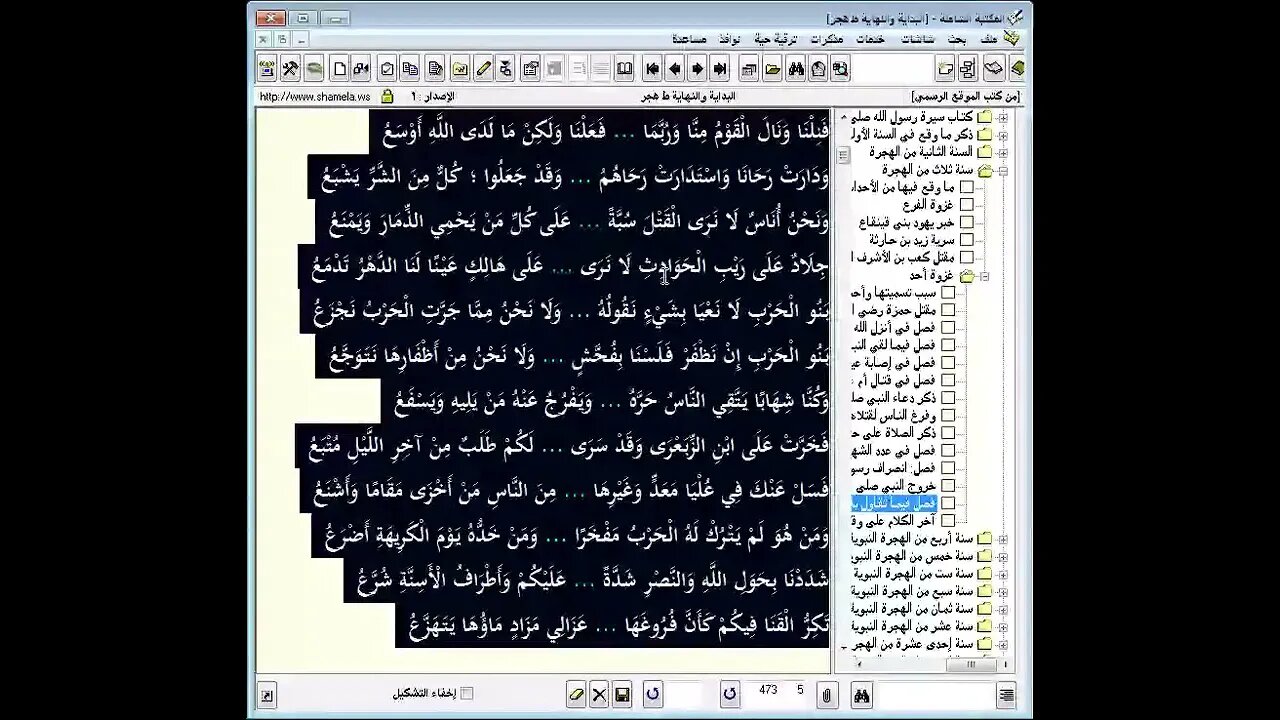
Task: Select the خروج النبي صلى tree item
Action: point(894,485)
